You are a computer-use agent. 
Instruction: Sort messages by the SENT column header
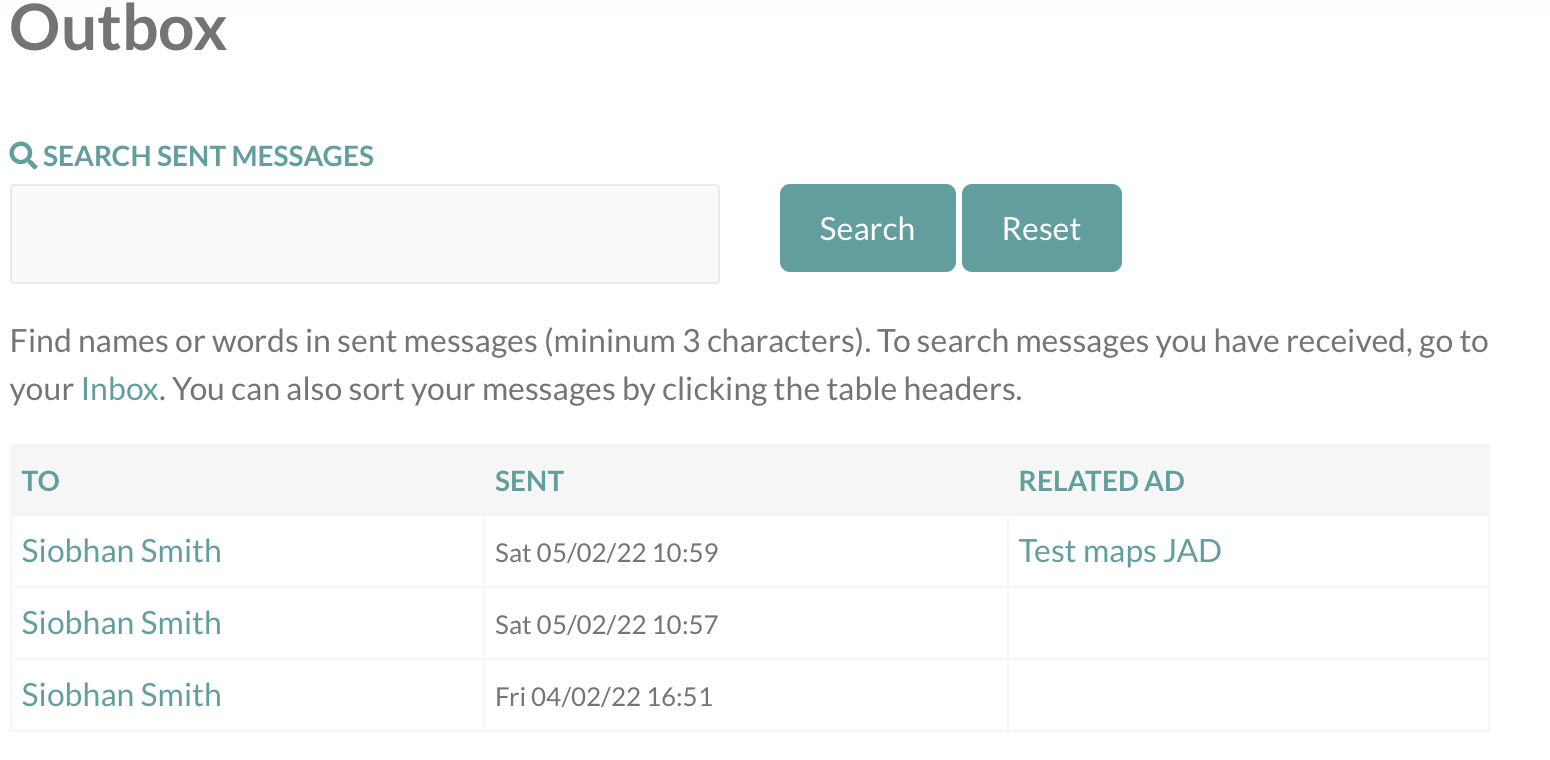tap(529, 481)
